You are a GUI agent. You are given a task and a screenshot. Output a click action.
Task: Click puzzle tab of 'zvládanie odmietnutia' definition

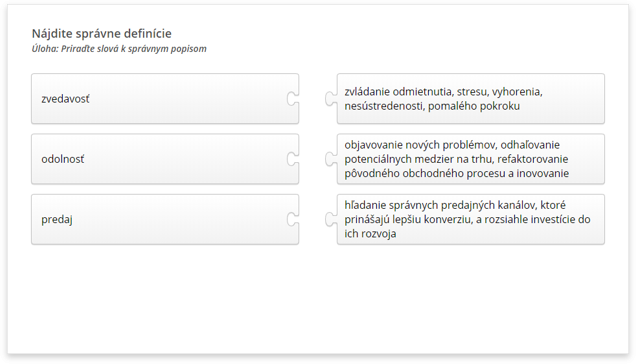(331, 99)
